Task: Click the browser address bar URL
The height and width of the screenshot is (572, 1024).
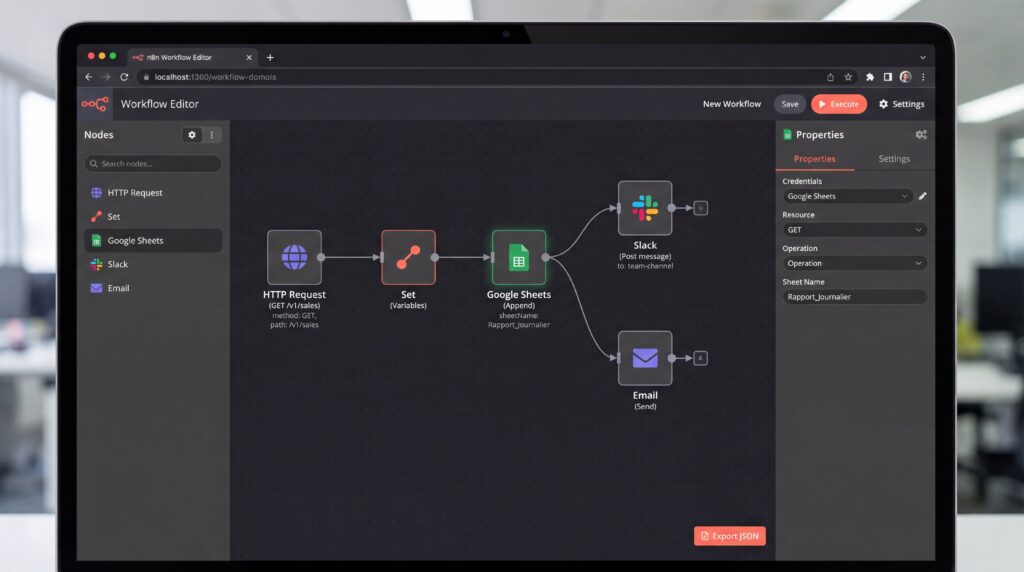Action: click(216, 77)
